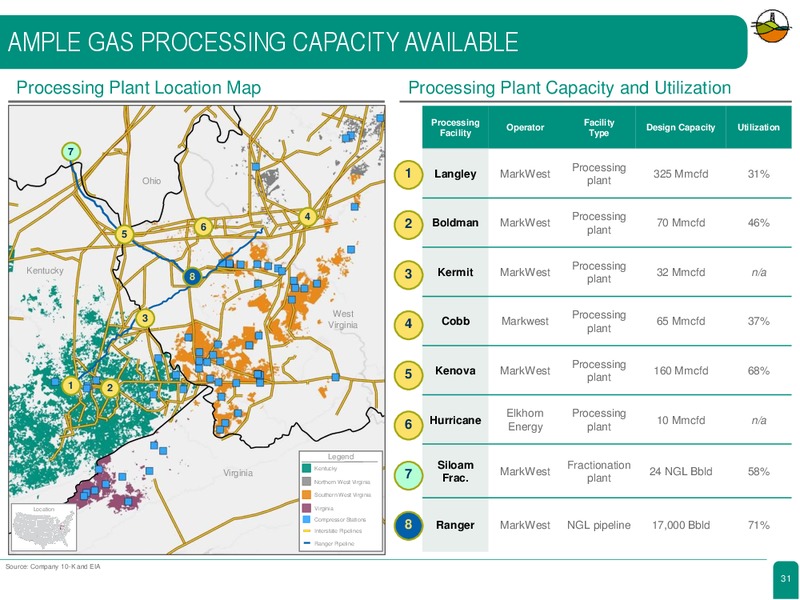Select the '65 Mmcfd' design capacity value
Image resolution: width=800 pixels, height=600 pixels.
point(681,321)
